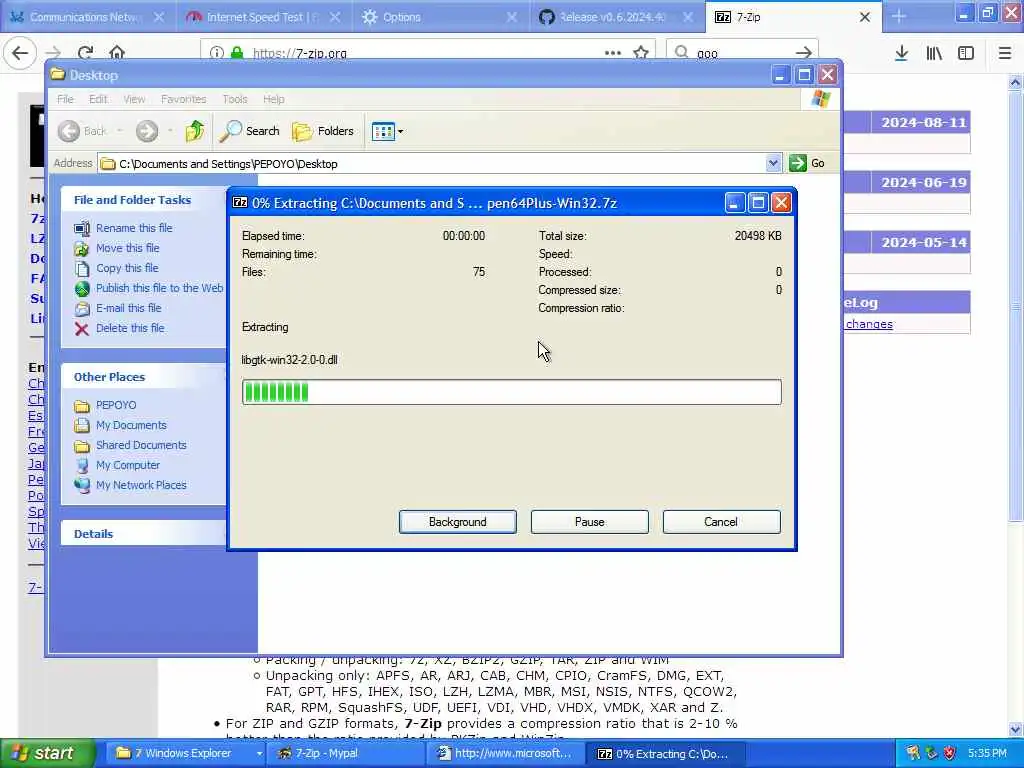The image size is (1024, 768).
Task: Click browser back arrow button
Action: pos(20,52)
